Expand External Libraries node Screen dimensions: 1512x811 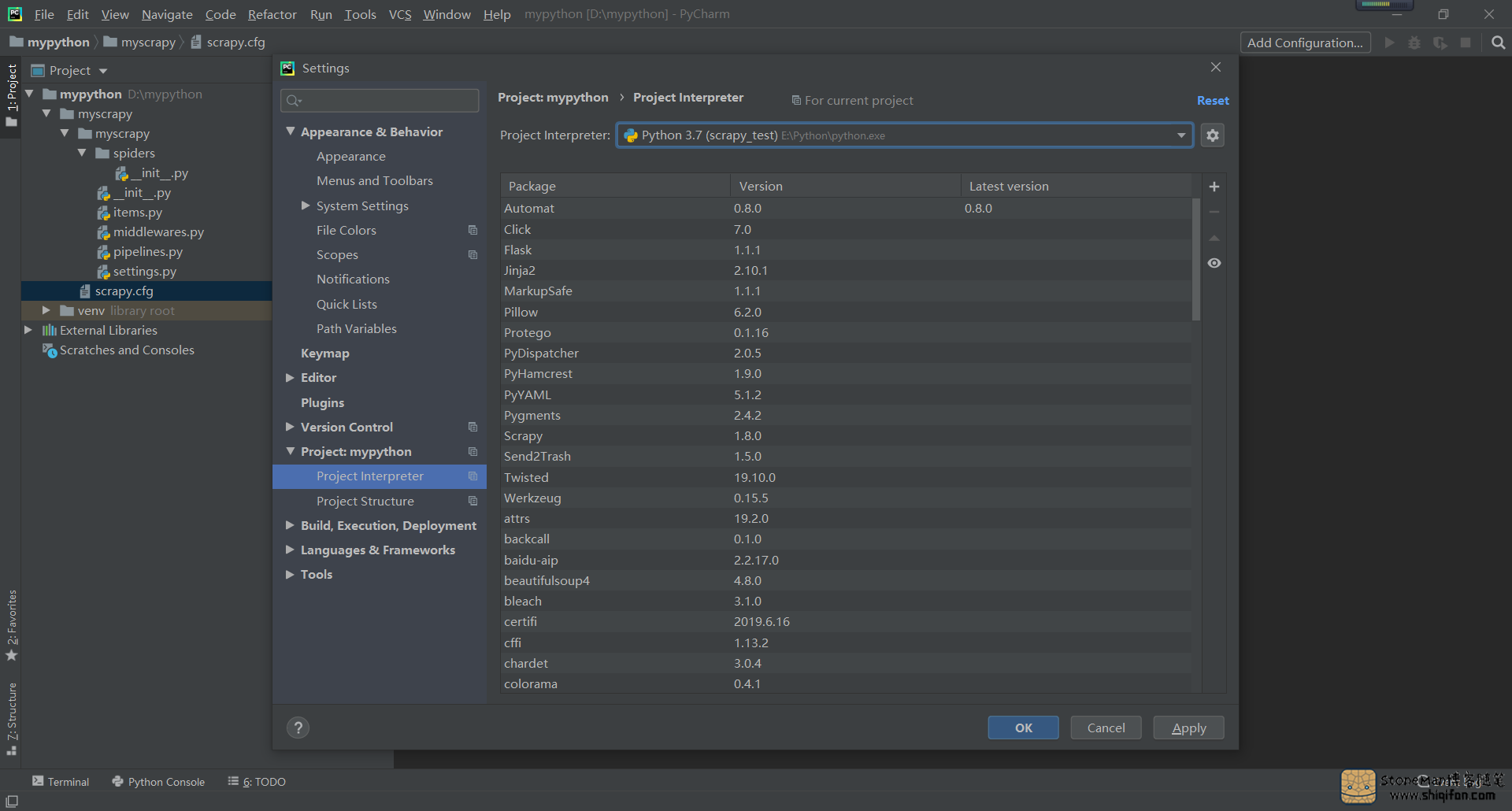coord(28,331)
